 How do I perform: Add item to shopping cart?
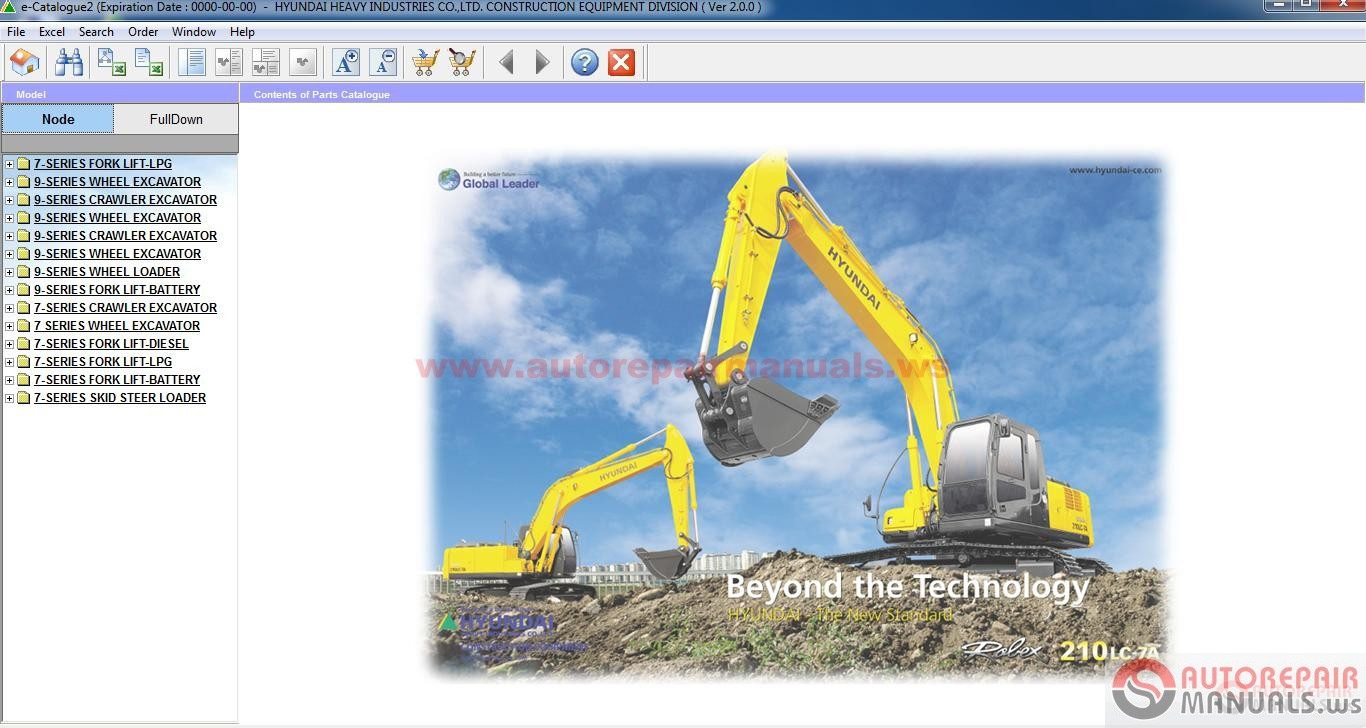point(425,62)
